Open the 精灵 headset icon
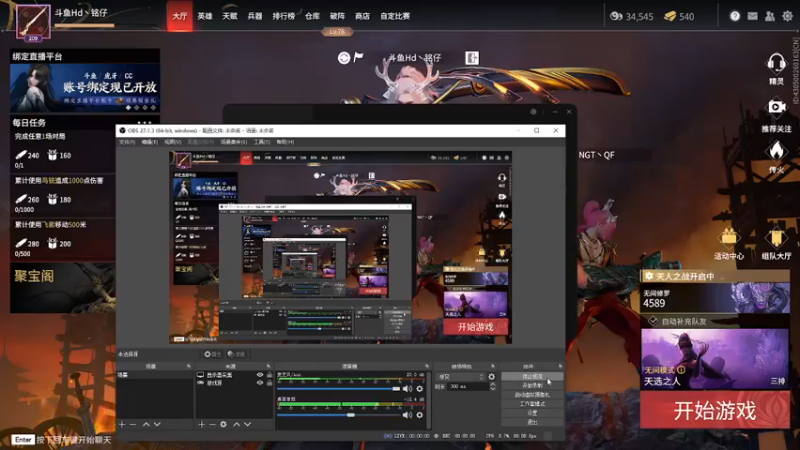 pos(776,64)
